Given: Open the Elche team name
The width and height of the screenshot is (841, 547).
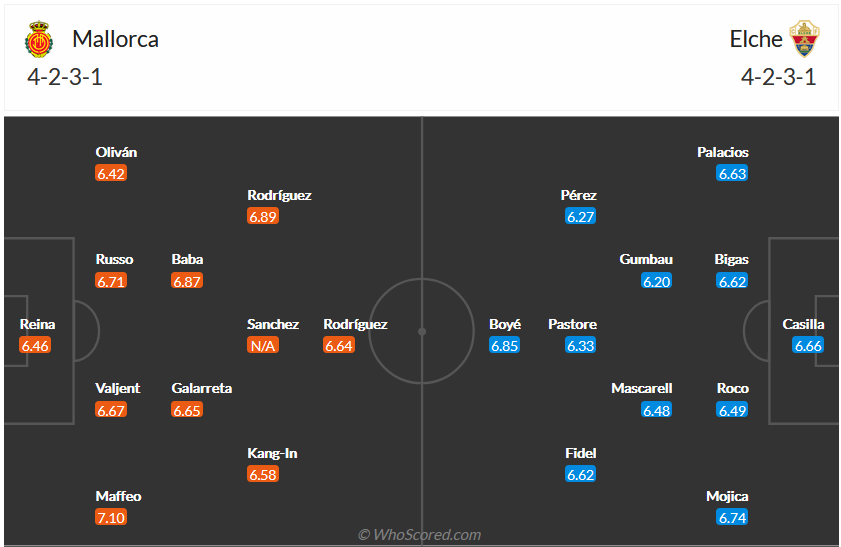Looking at the screenshot, I should click(756, 39).
